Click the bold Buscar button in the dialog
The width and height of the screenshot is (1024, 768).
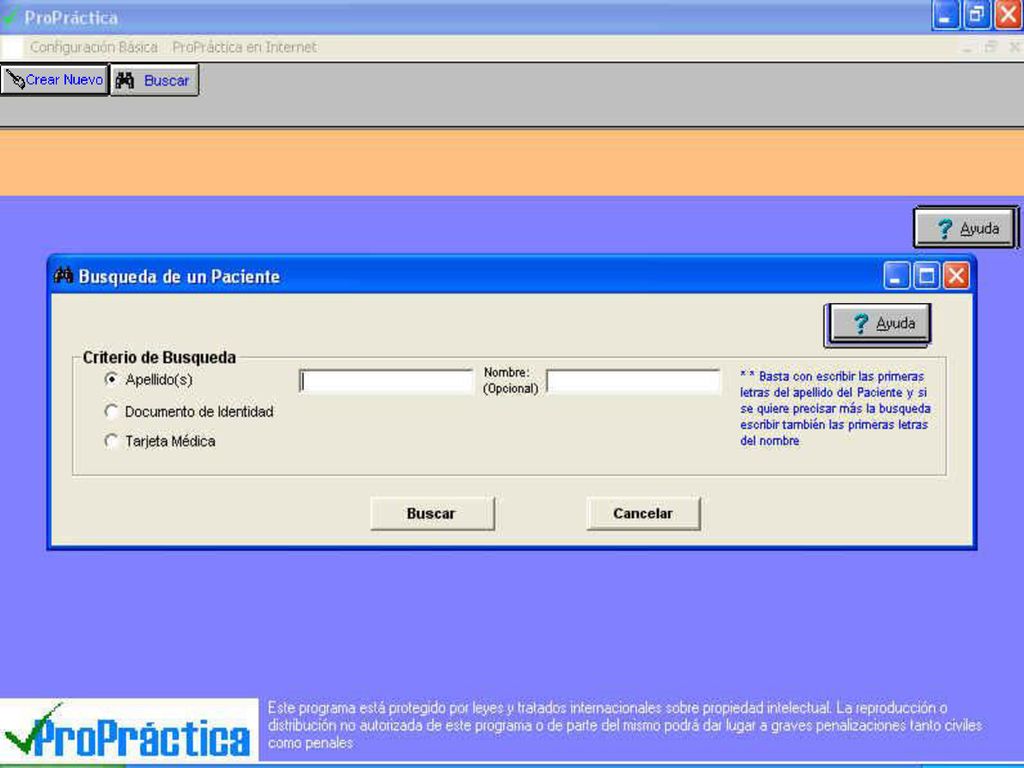(x=432, y=513)
